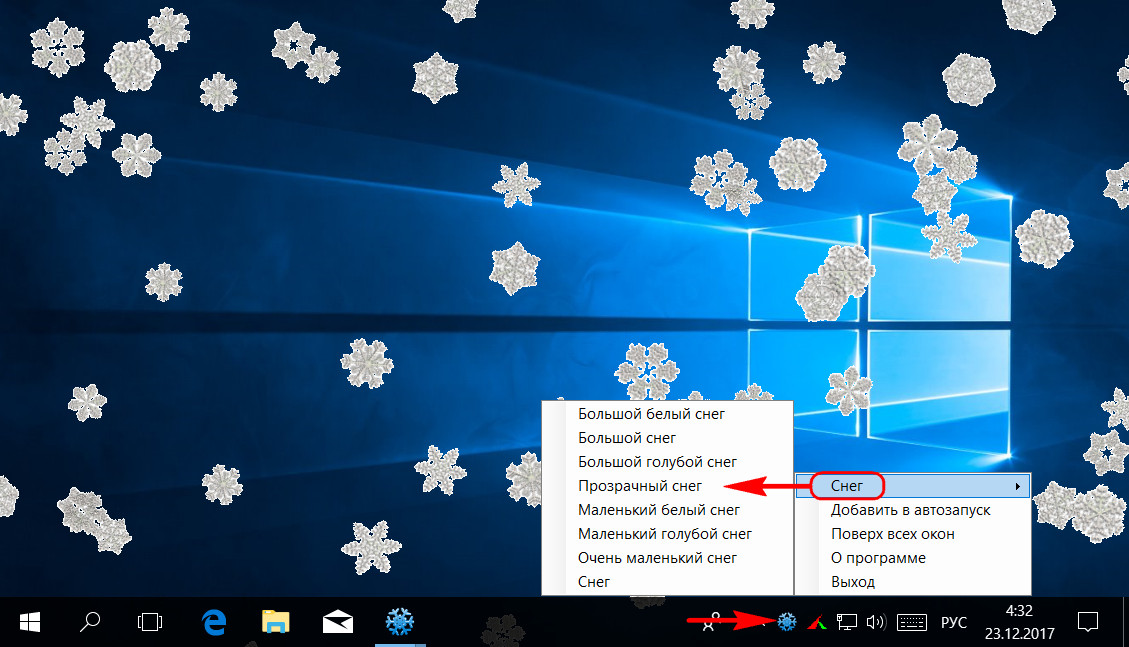Choose Прозрачный снег in submenu
1129x647 pixels.
coord(639,486)
